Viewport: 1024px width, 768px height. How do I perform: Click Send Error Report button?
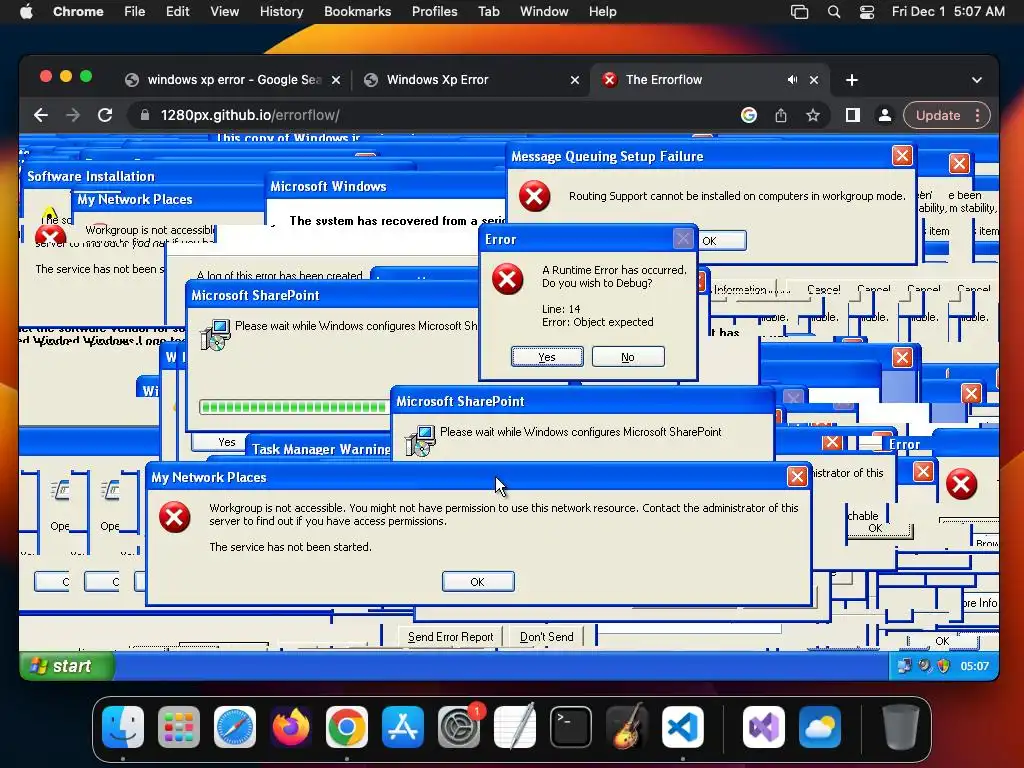click(451, 637)
